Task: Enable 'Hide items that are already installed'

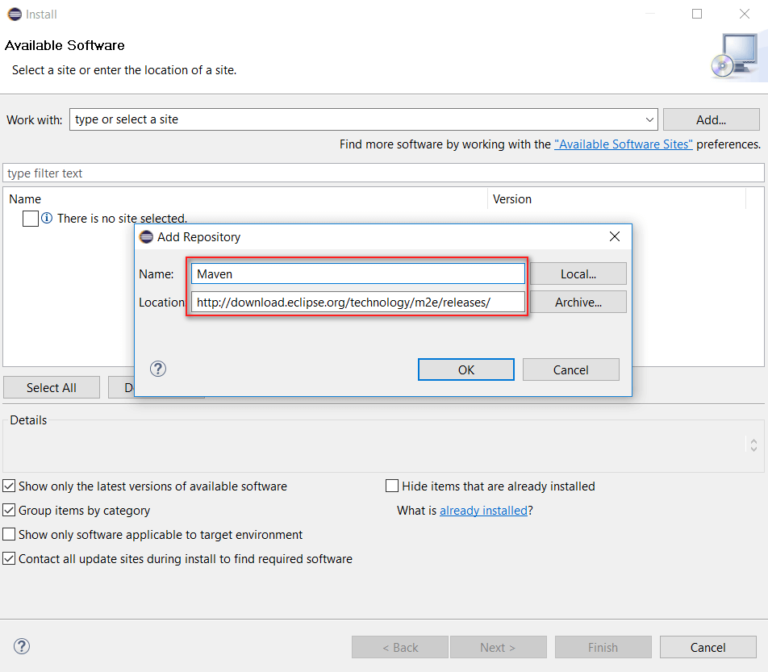Action: pos(393,486)
